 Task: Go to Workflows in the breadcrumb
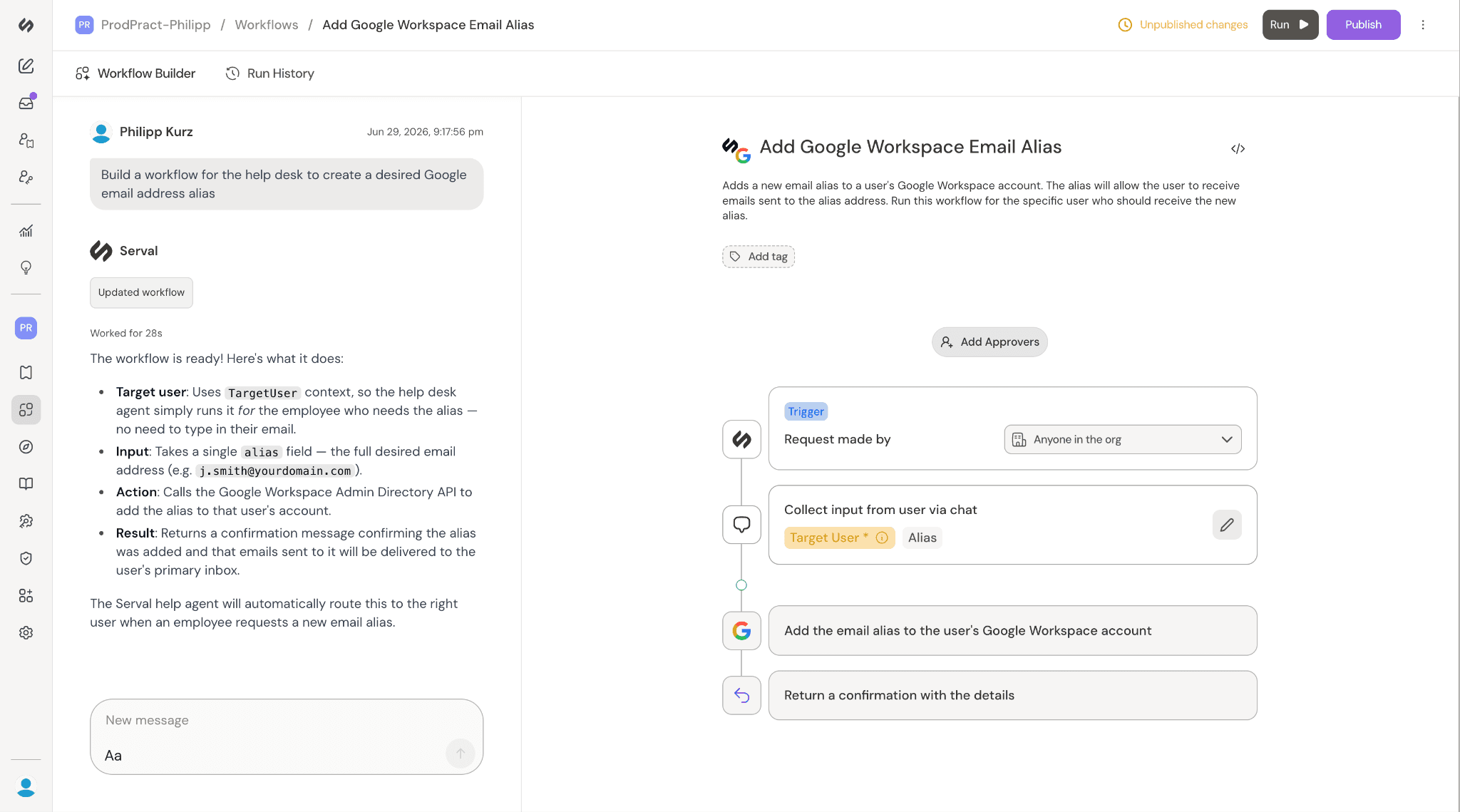tap(267, 25)
